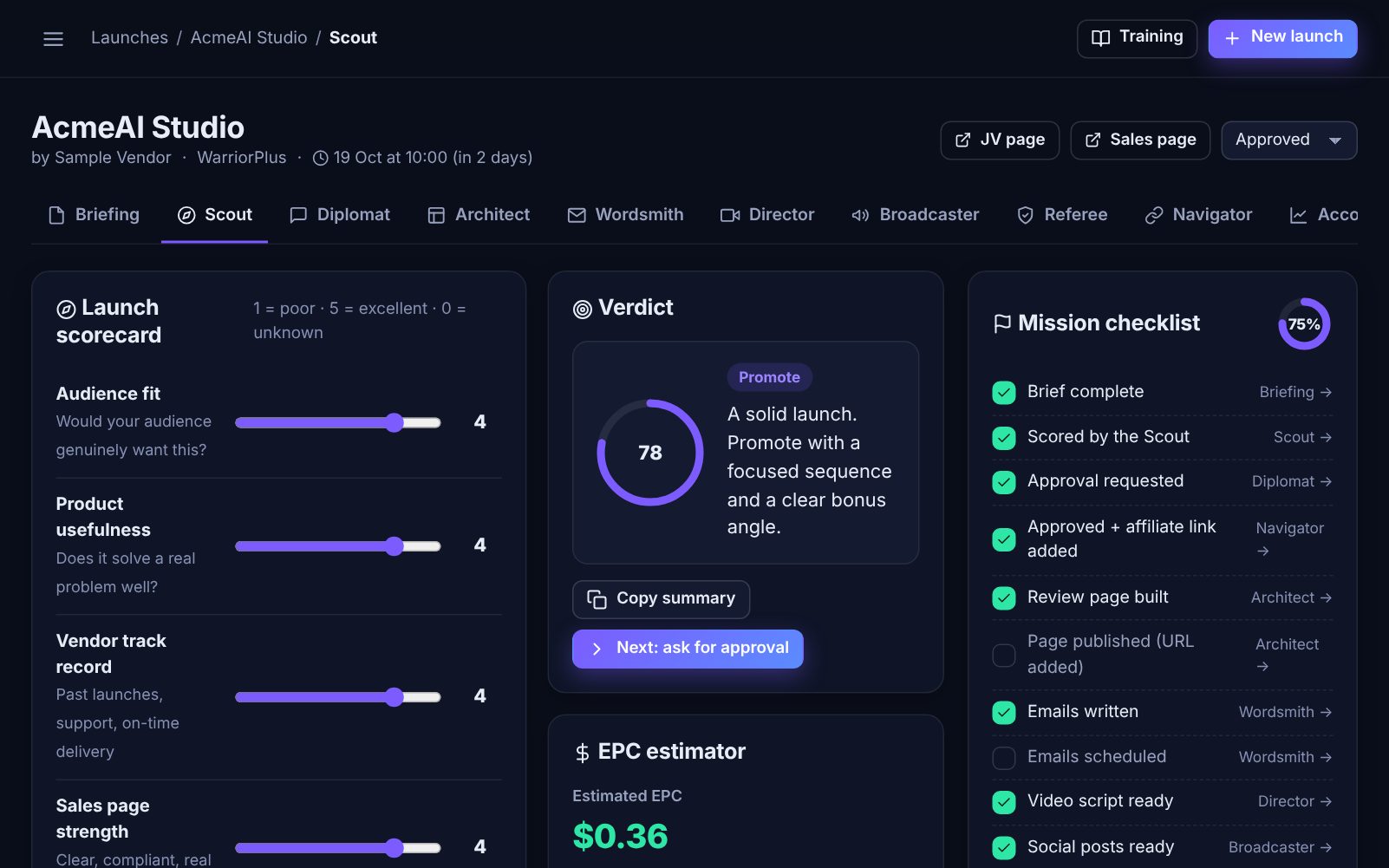Select the Scout tab
This screenshot has height=868, width=1389.
pos(215,215)
